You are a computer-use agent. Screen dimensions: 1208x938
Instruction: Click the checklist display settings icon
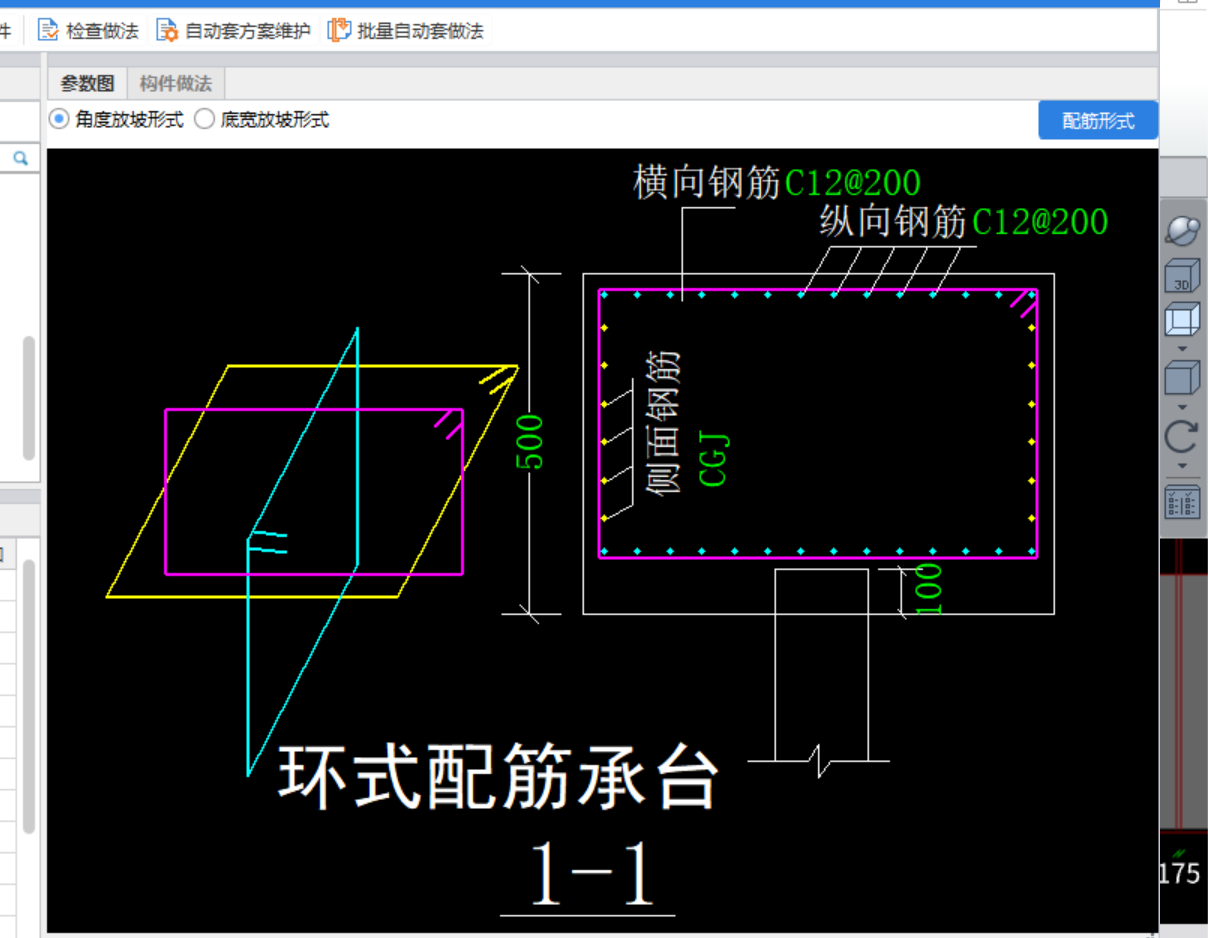point(1182,502)
